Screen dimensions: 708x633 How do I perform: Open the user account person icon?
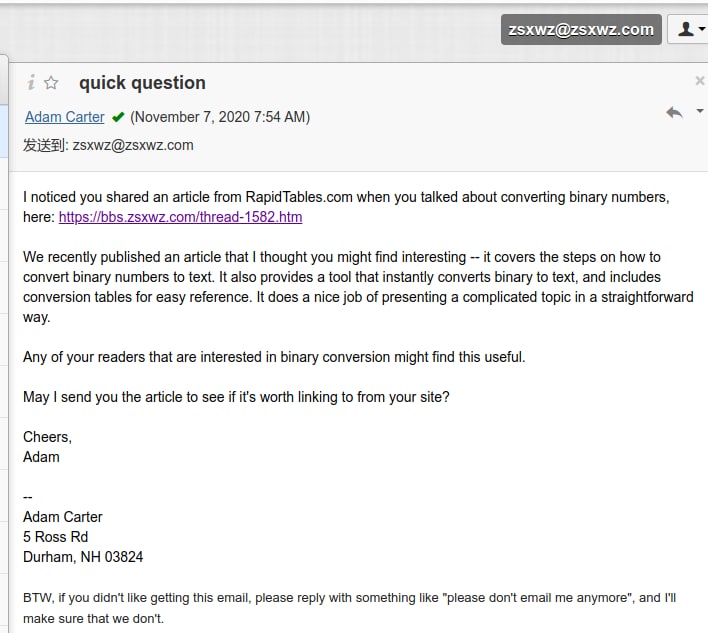685,29
